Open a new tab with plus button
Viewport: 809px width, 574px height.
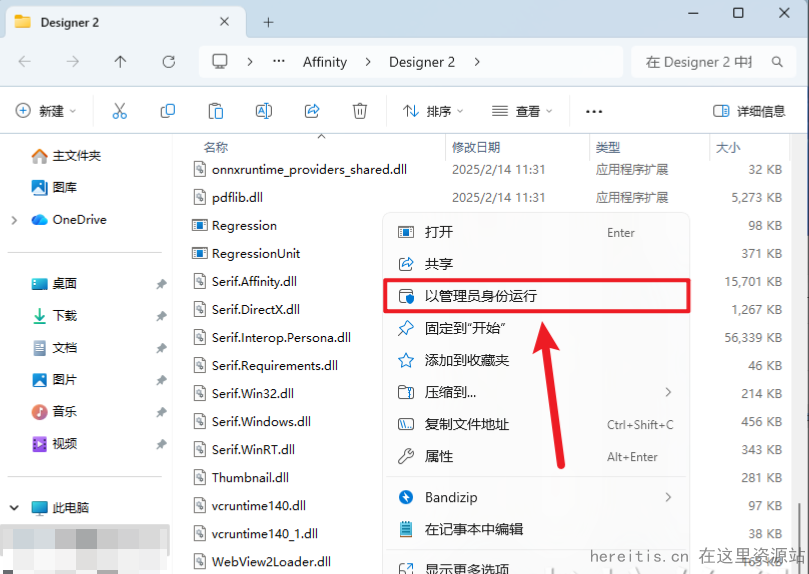click(268, 22)
